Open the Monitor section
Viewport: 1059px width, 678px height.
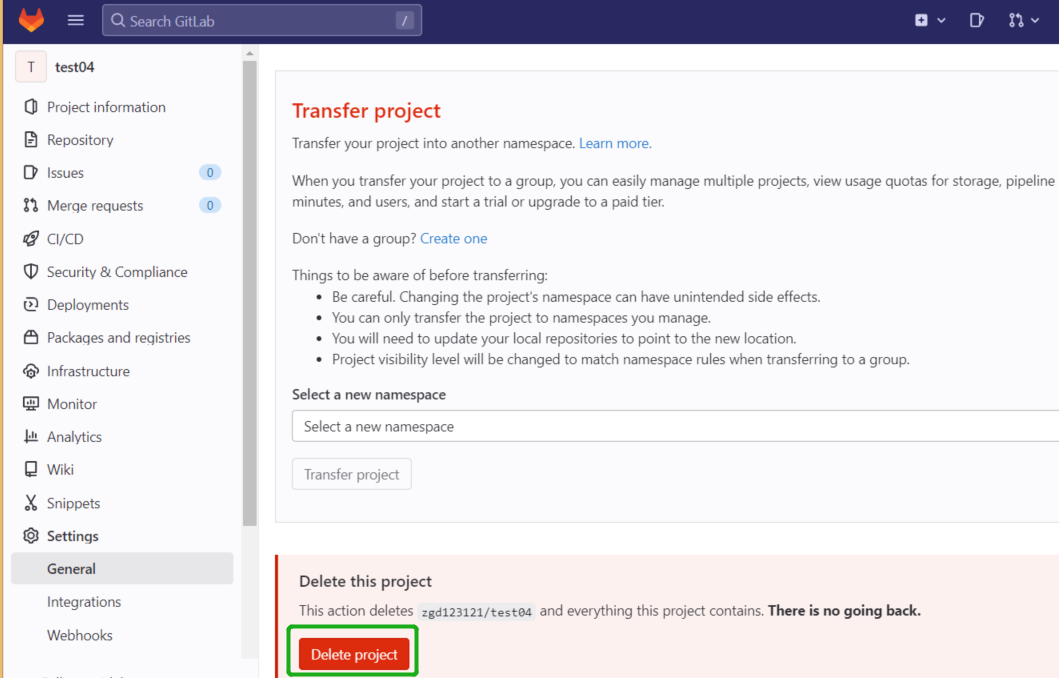[x=72, y=404]
